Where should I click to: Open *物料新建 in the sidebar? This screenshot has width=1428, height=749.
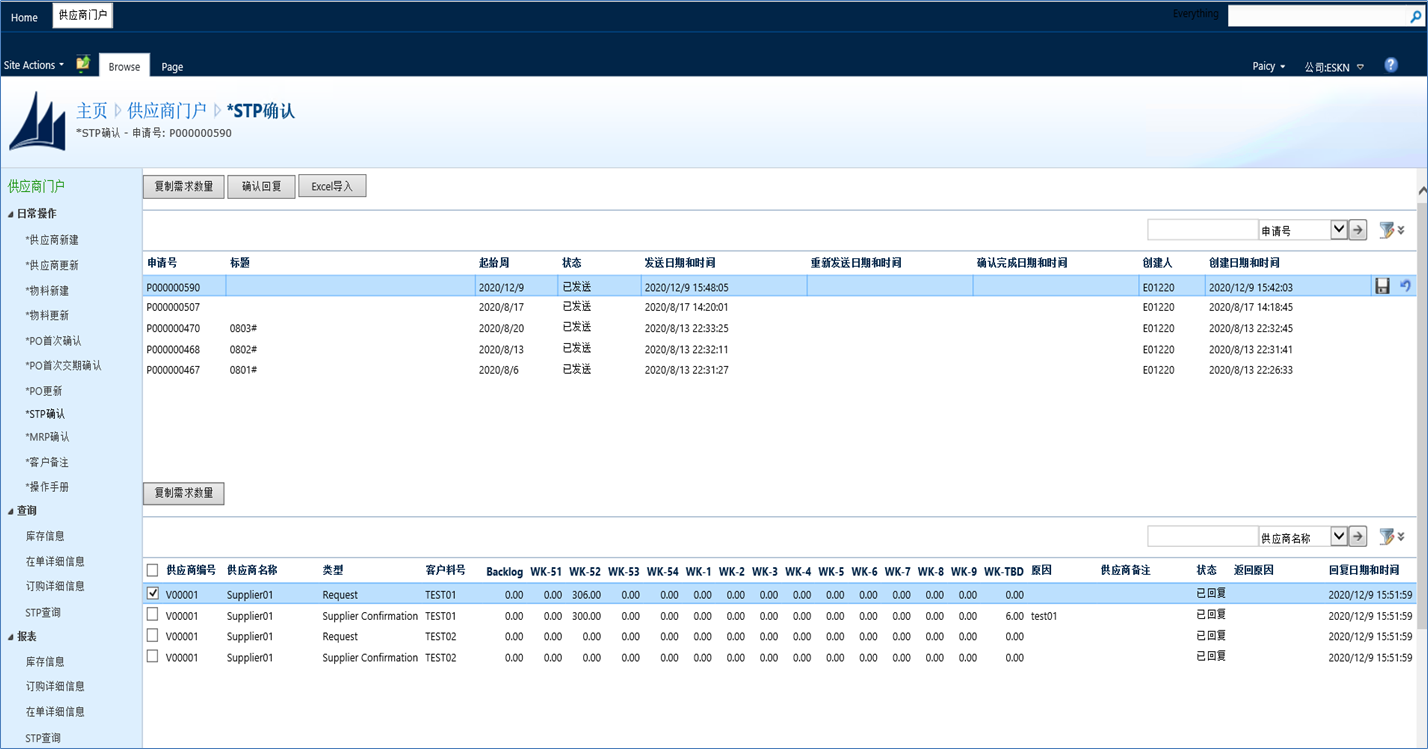click(x=47, y=290)
